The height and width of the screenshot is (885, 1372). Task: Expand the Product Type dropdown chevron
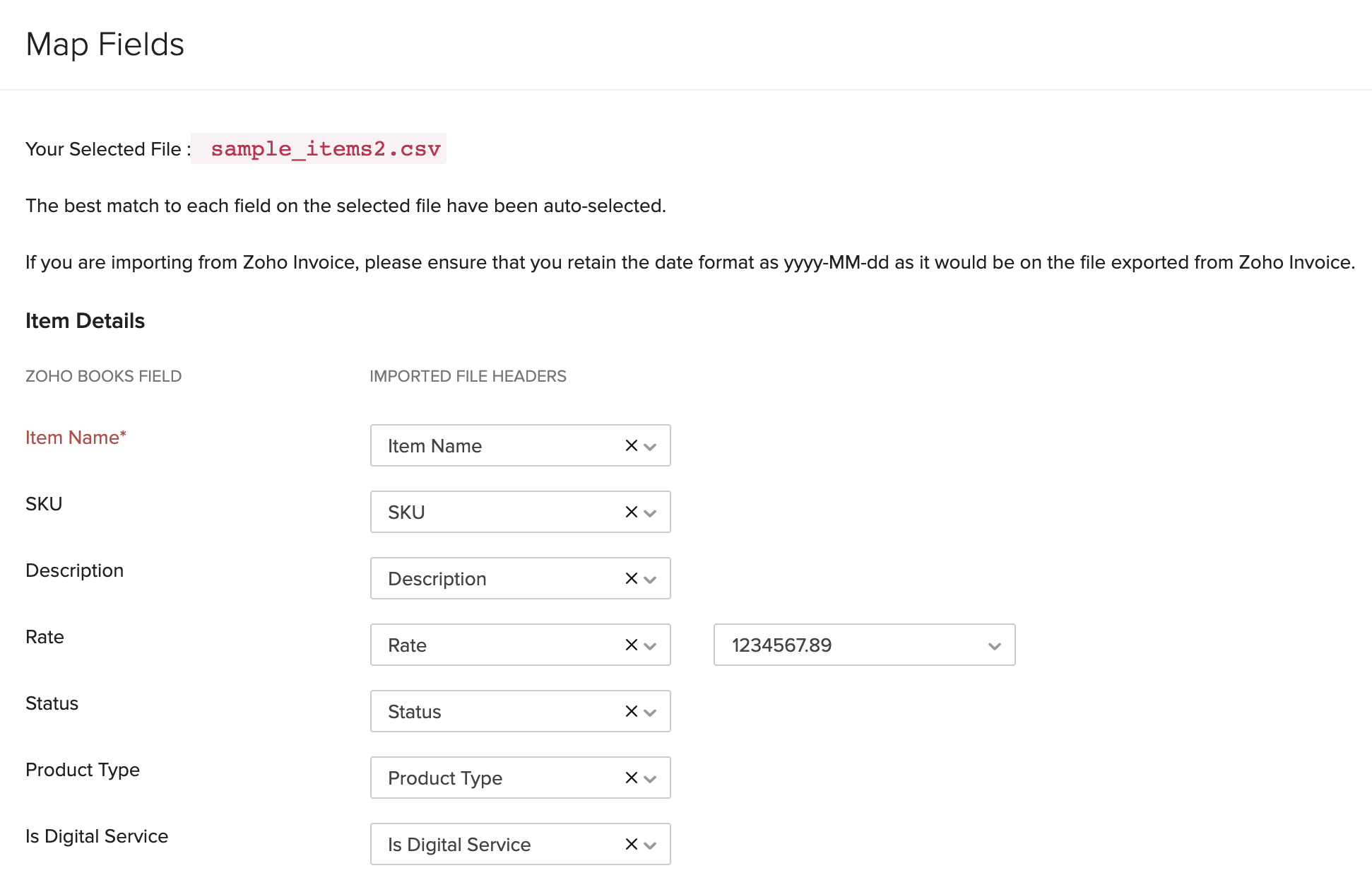tap(651, 779)
